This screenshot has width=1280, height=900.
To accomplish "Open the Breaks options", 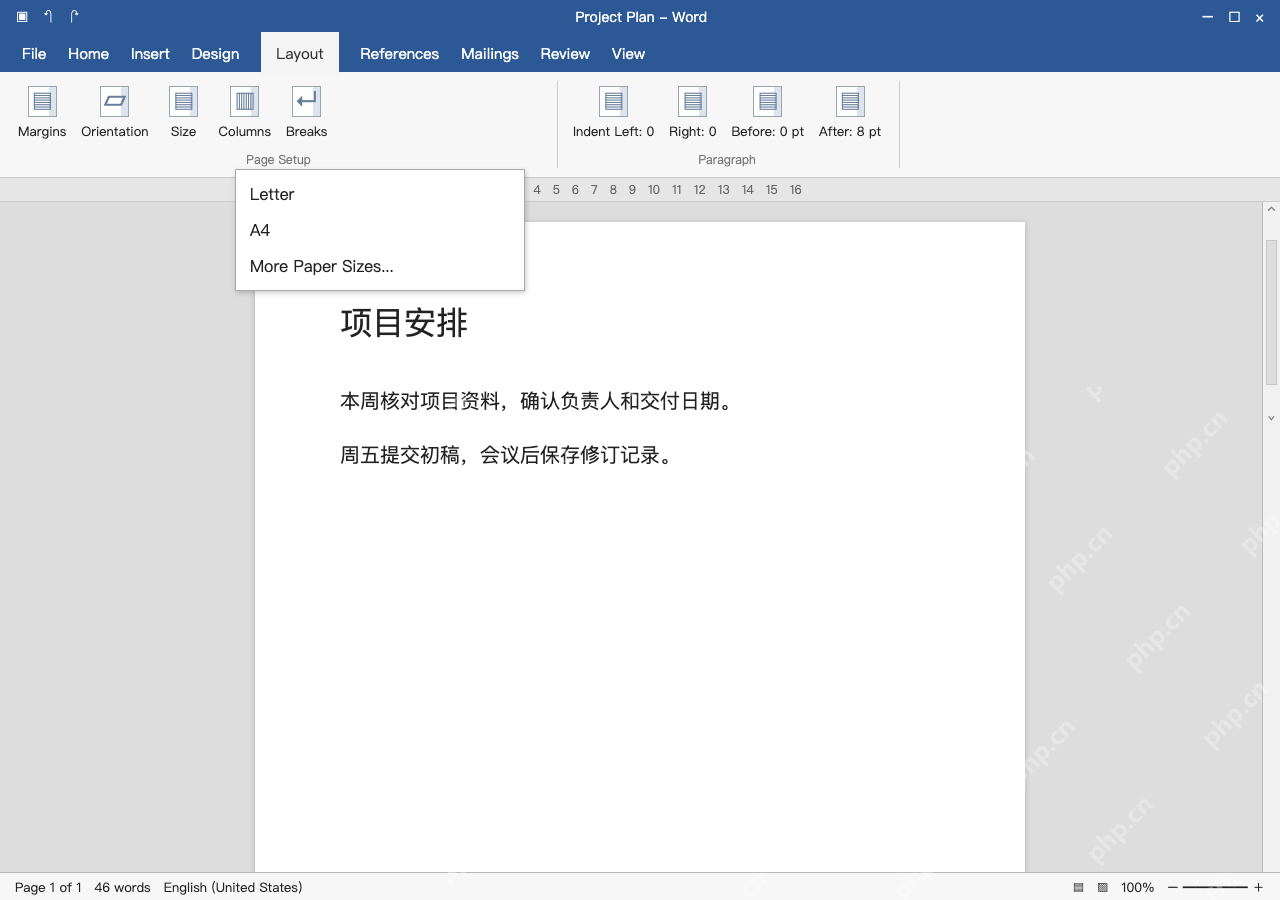I will point(306,112).
